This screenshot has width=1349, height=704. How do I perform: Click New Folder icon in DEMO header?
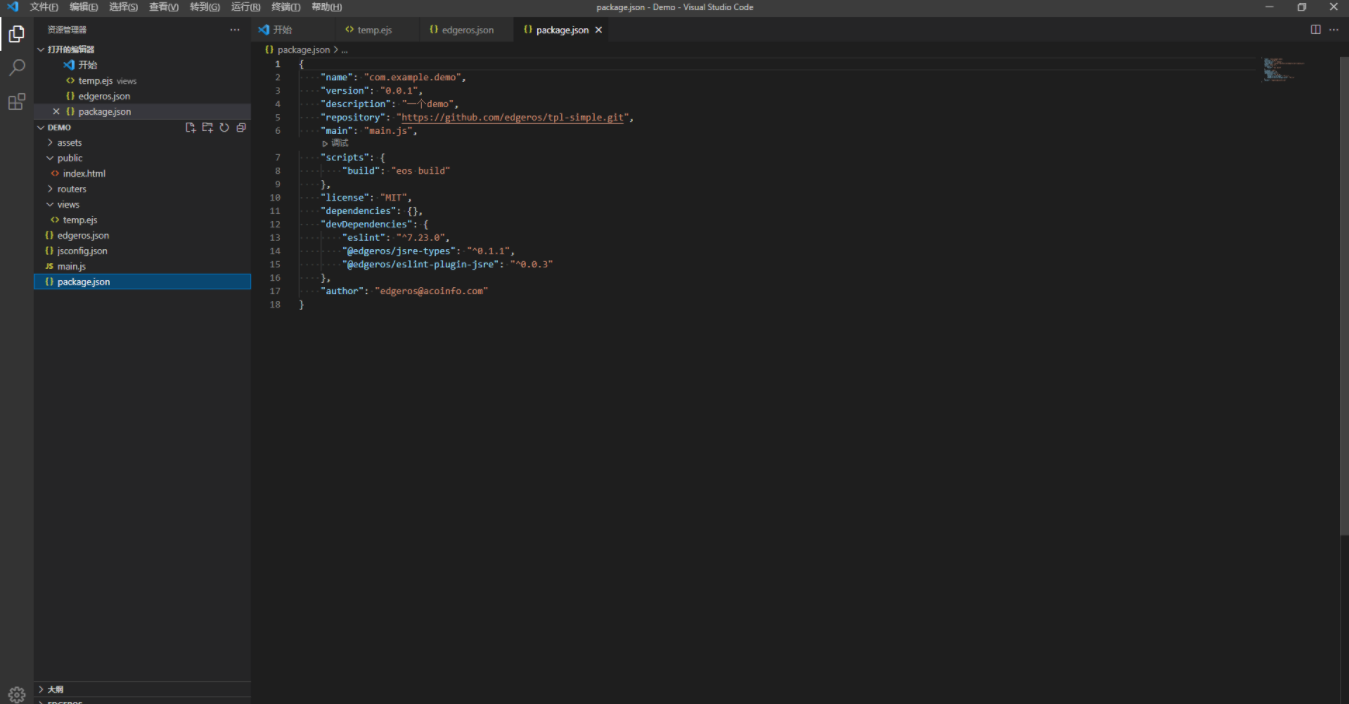point(207,128)
